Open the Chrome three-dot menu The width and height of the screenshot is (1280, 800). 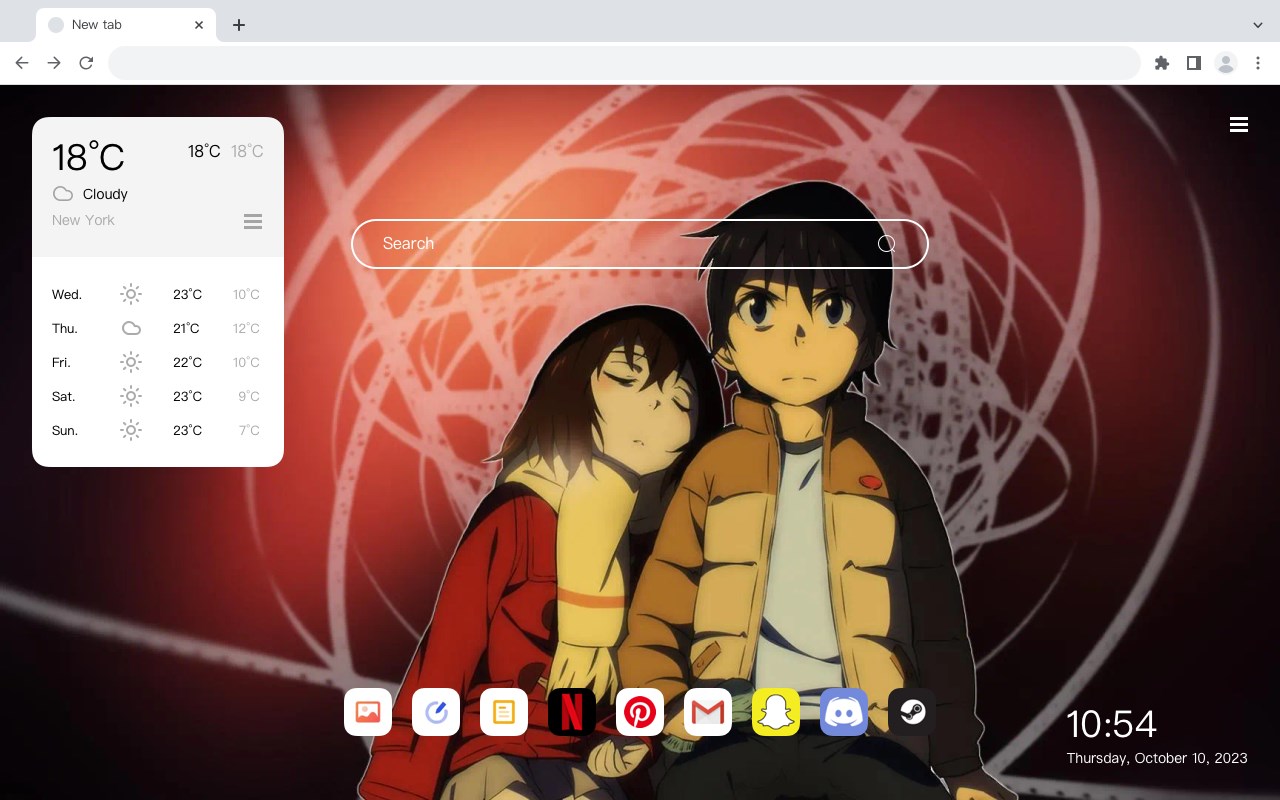[1258, 63]
